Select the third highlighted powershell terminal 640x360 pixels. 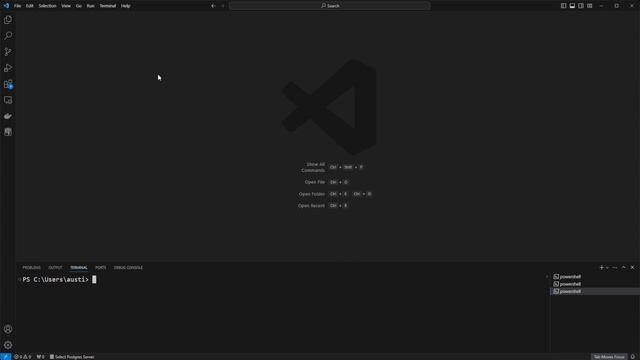tap(595, 291)
